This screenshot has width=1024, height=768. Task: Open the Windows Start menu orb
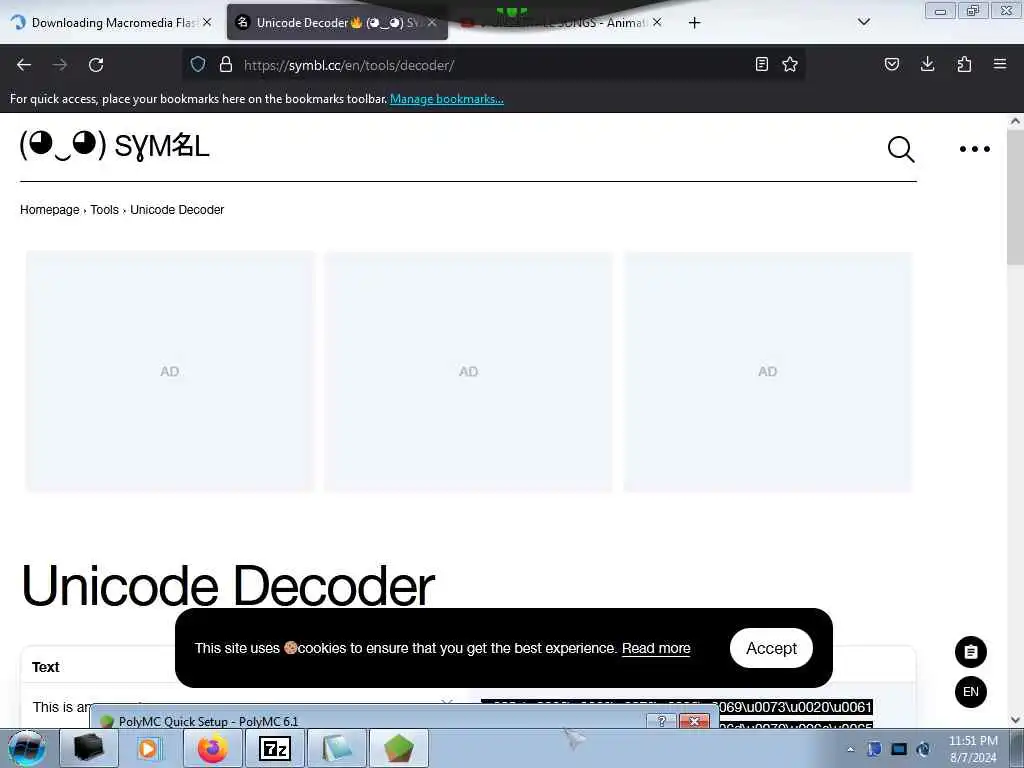[27, 748]
